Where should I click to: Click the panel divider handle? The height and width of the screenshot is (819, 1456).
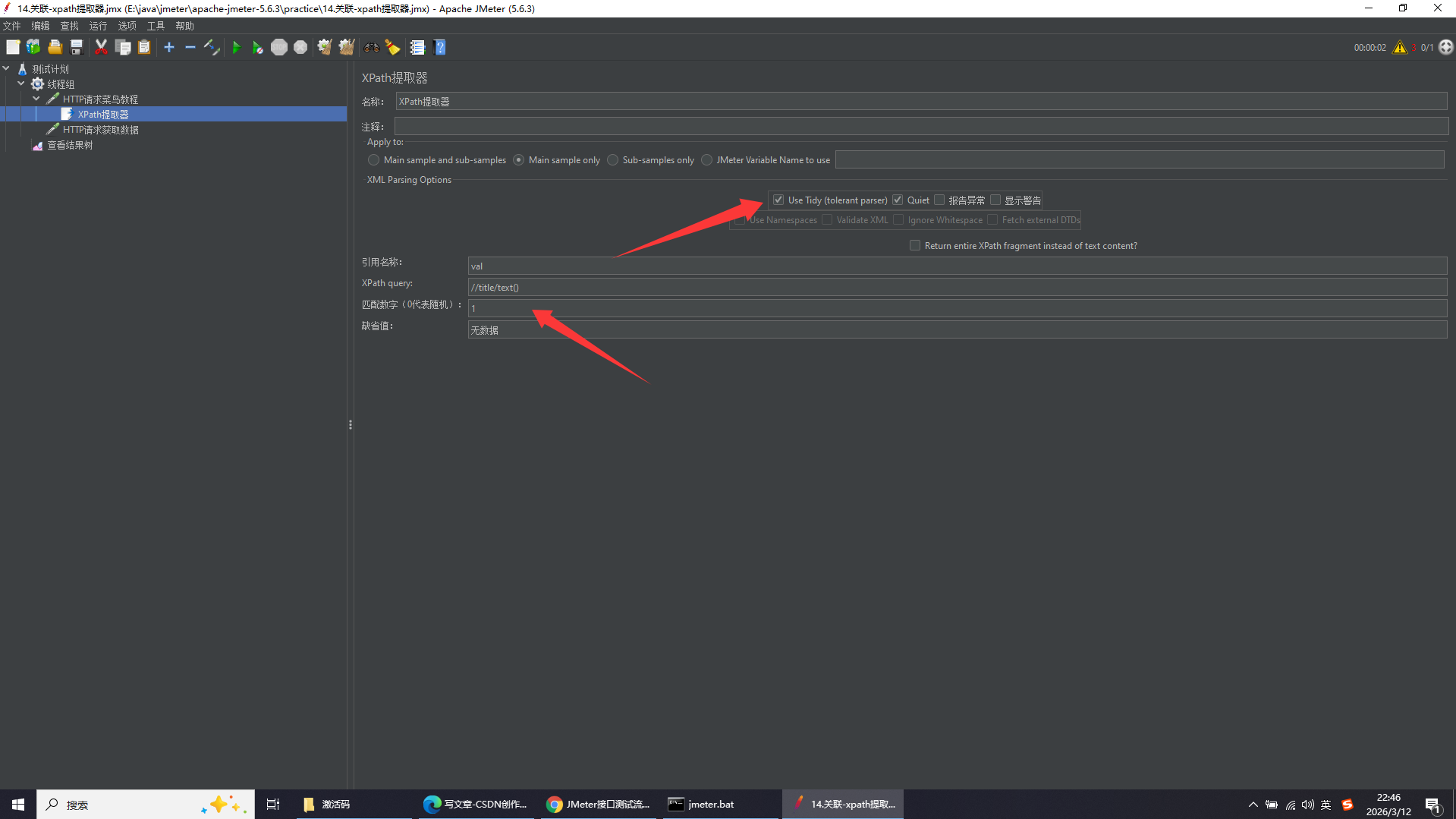(350, 425)
